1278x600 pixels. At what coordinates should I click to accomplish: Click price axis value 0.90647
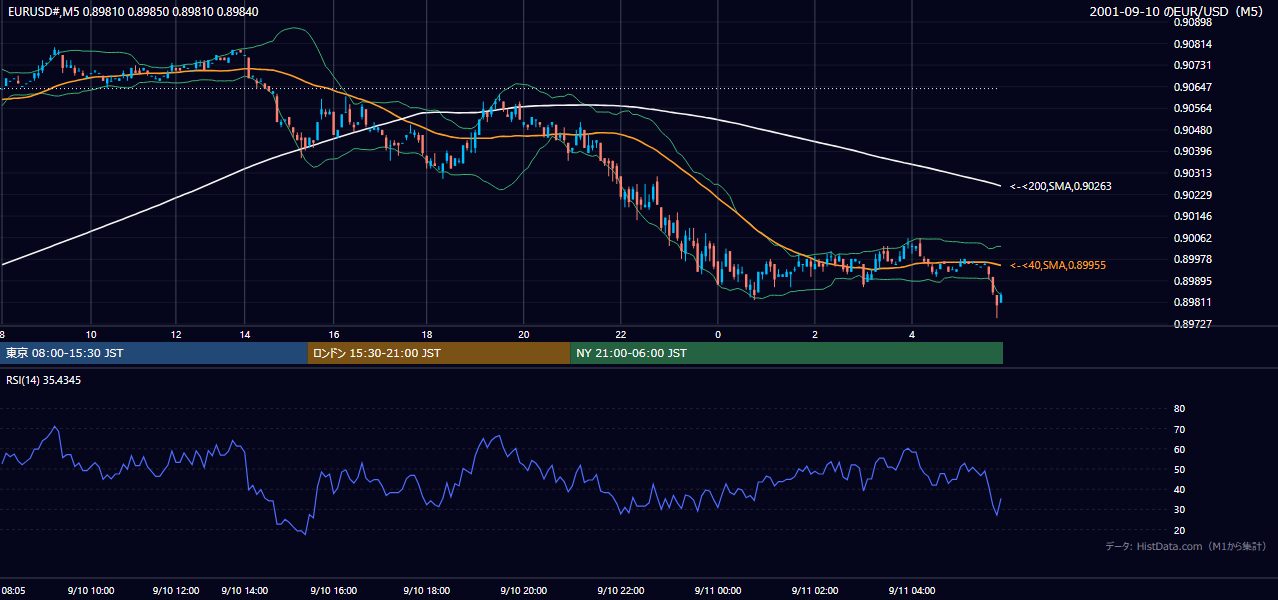pyautogui.click(x=1194, y=87)
